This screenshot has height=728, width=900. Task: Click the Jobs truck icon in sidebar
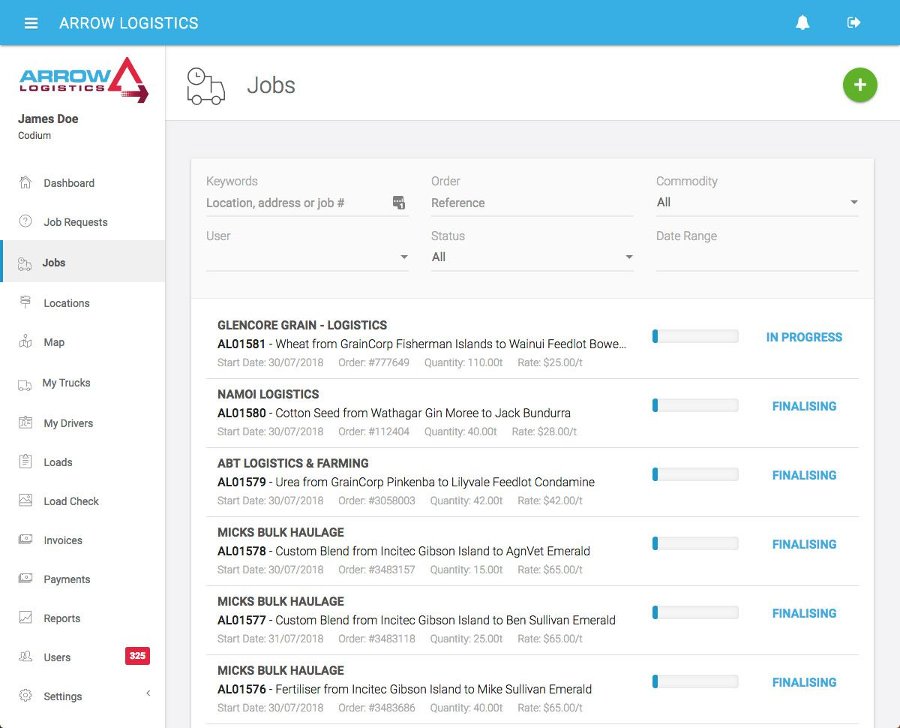coord(24,264)
